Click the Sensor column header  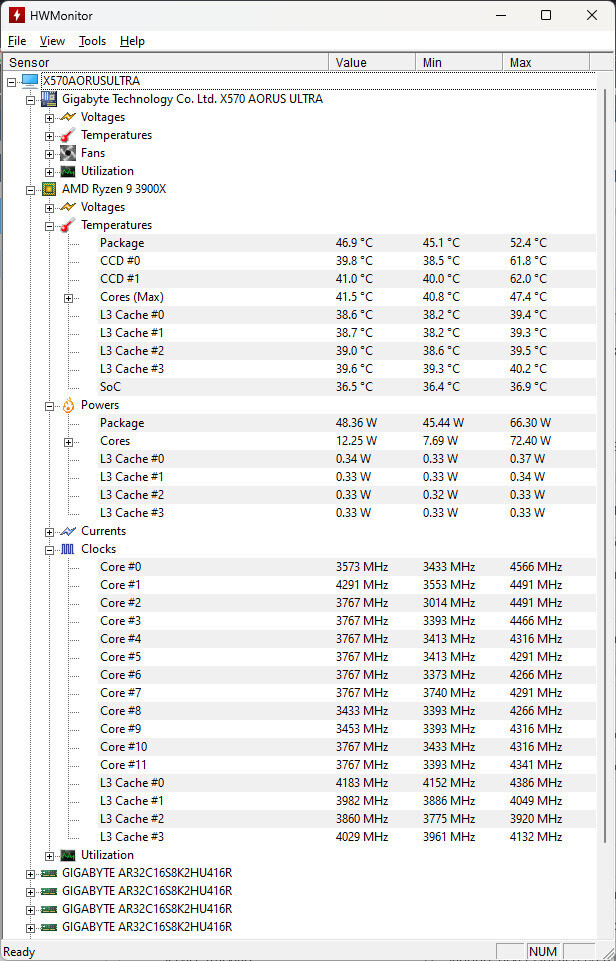pyautogui.click(x=167, y=63)
